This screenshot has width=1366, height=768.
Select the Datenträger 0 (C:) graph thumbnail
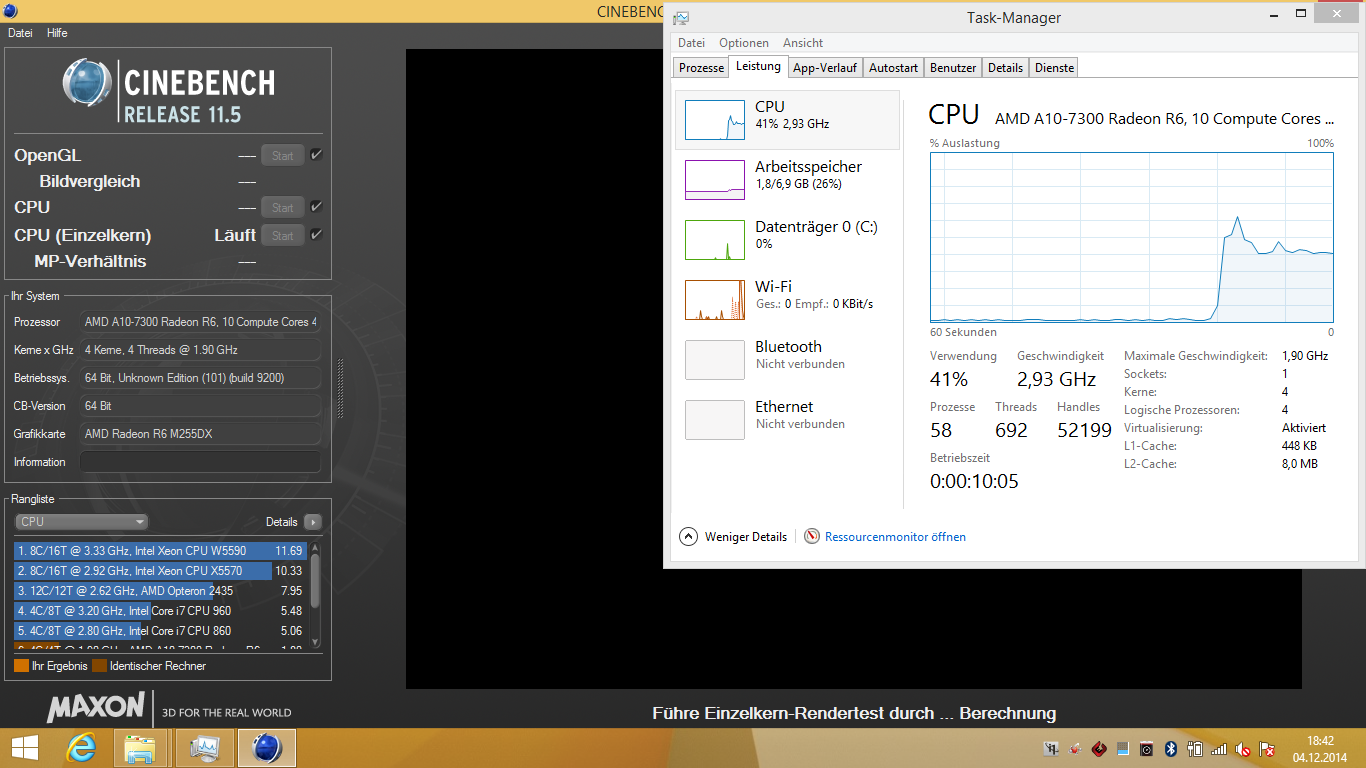pos(715,240)
